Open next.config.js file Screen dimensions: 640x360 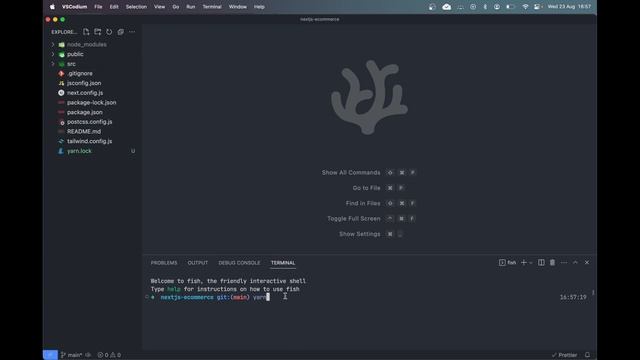85,93
